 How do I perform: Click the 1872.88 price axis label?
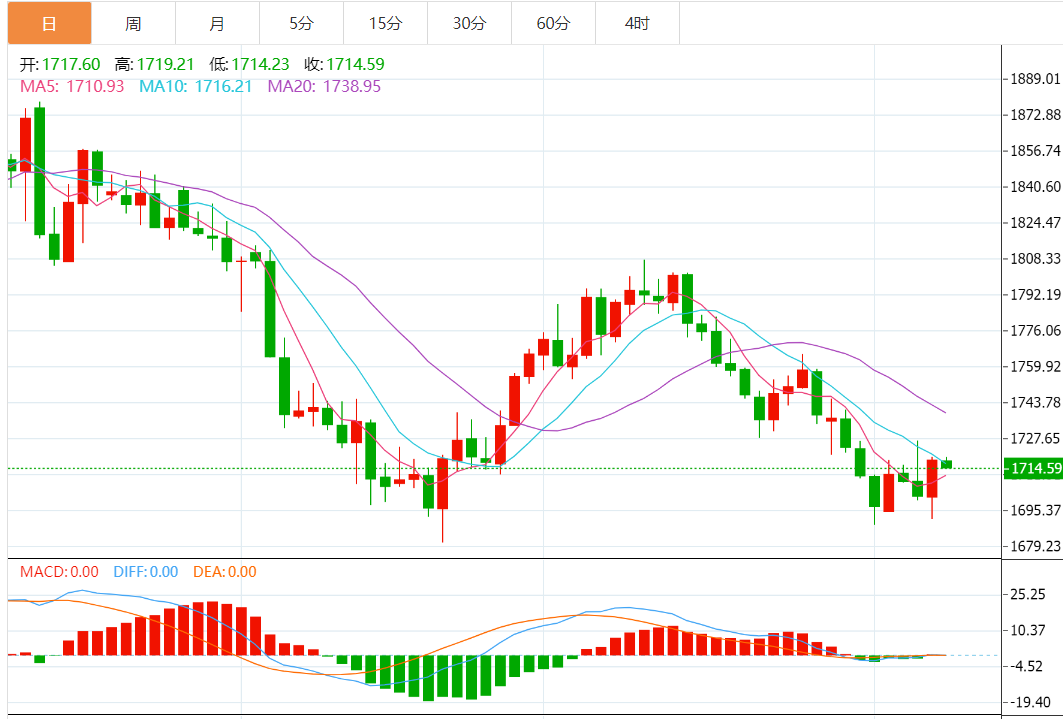(1035, 114)
